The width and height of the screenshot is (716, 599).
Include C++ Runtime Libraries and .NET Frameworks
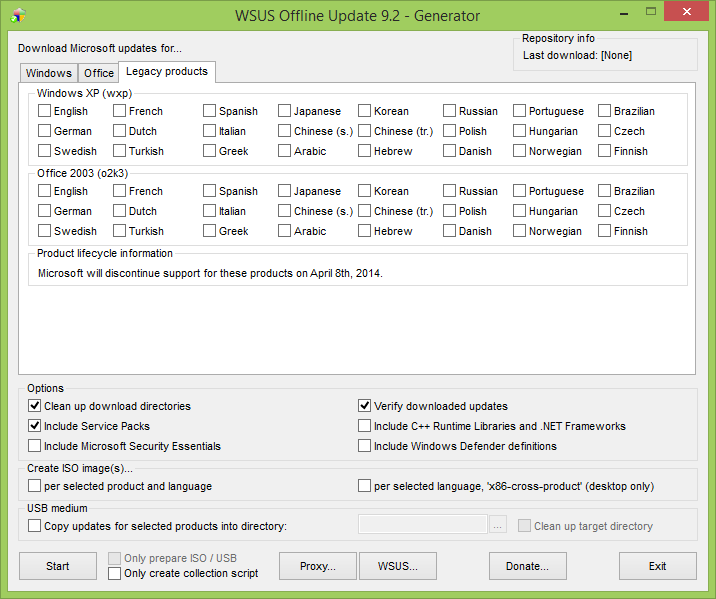(x=365, y=426)
